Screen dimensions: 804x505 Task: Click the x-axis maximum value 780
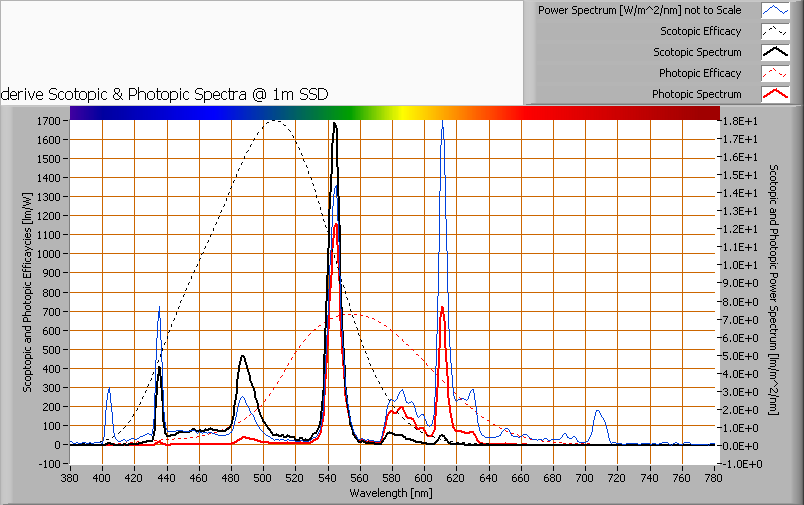click(x=714, y=479)
